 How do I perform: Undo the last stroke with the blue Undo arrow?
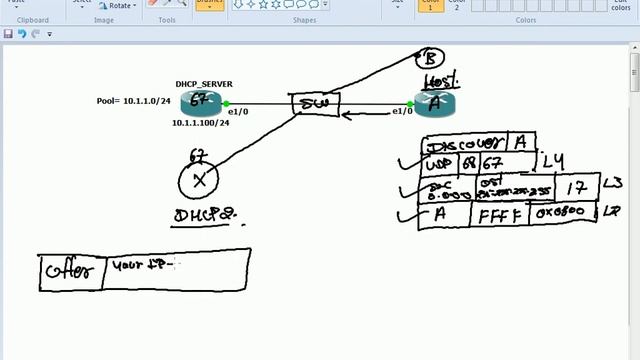(22, 34)
